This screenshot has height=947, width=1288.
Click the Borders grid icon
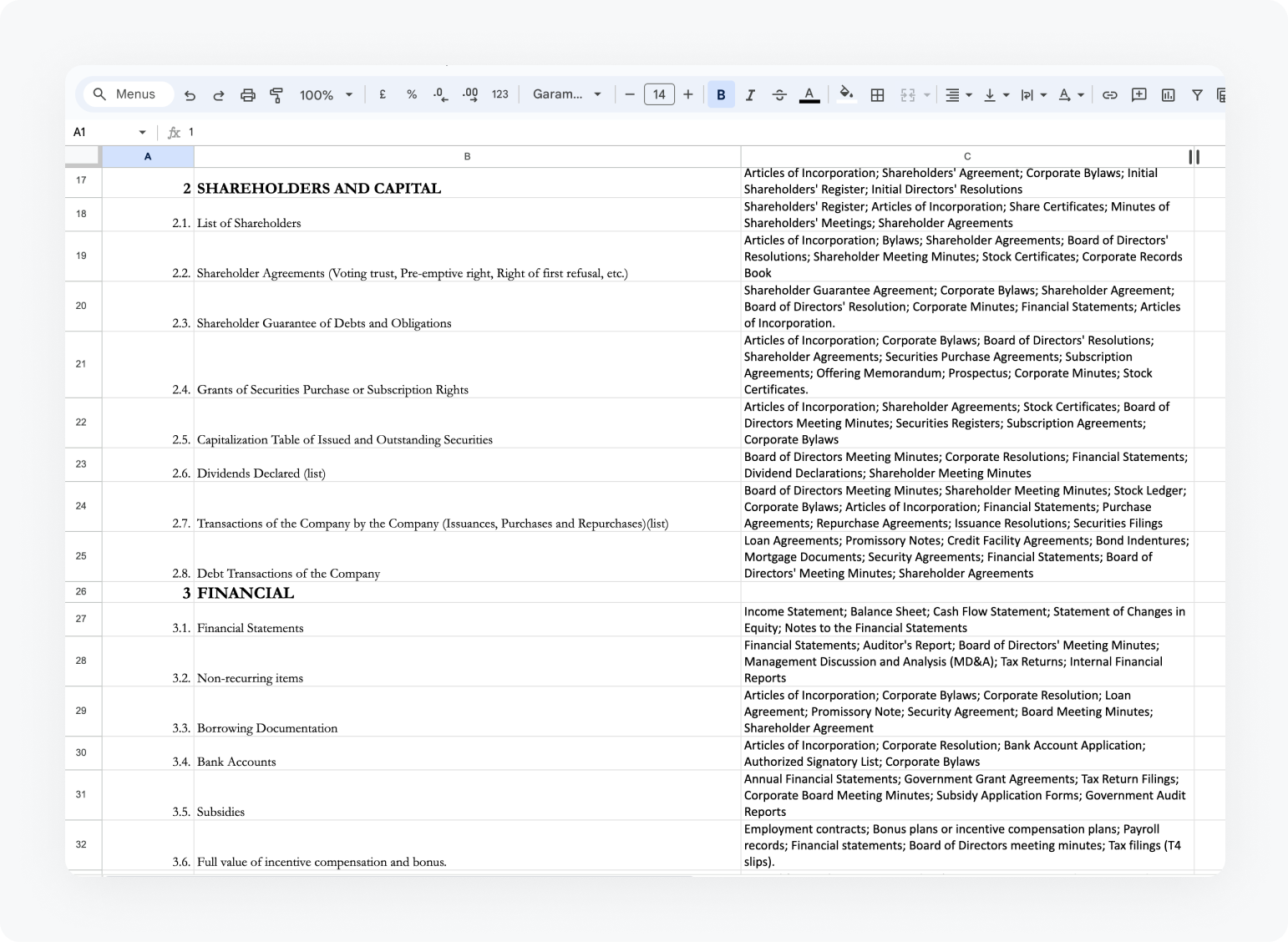877,95
